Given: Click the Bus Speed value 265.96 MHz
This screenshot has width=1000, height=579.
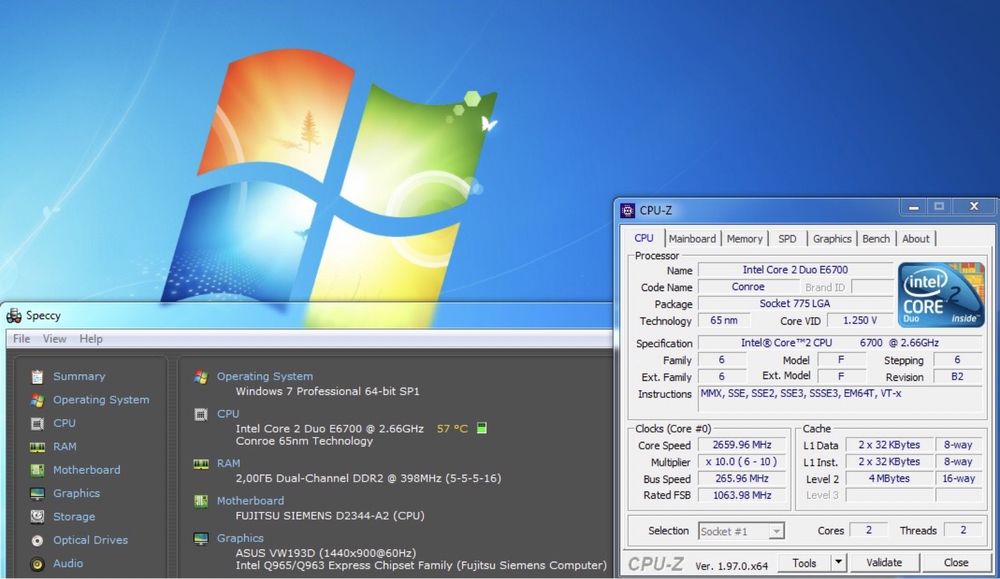Looking at the screenshot, I should pyautogui.click(x=742, y=479).
